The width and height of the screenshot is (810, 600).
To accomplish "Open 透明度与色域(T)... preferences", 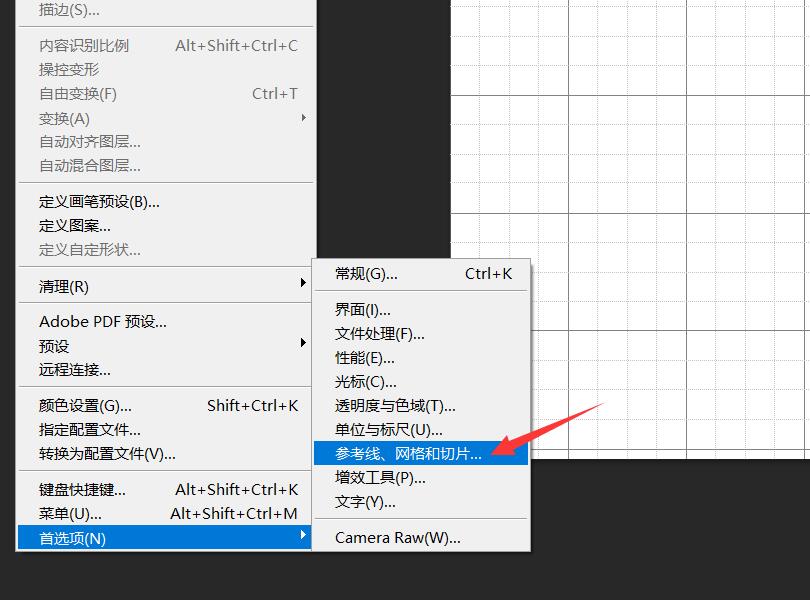I will click(x=421, y=406).
